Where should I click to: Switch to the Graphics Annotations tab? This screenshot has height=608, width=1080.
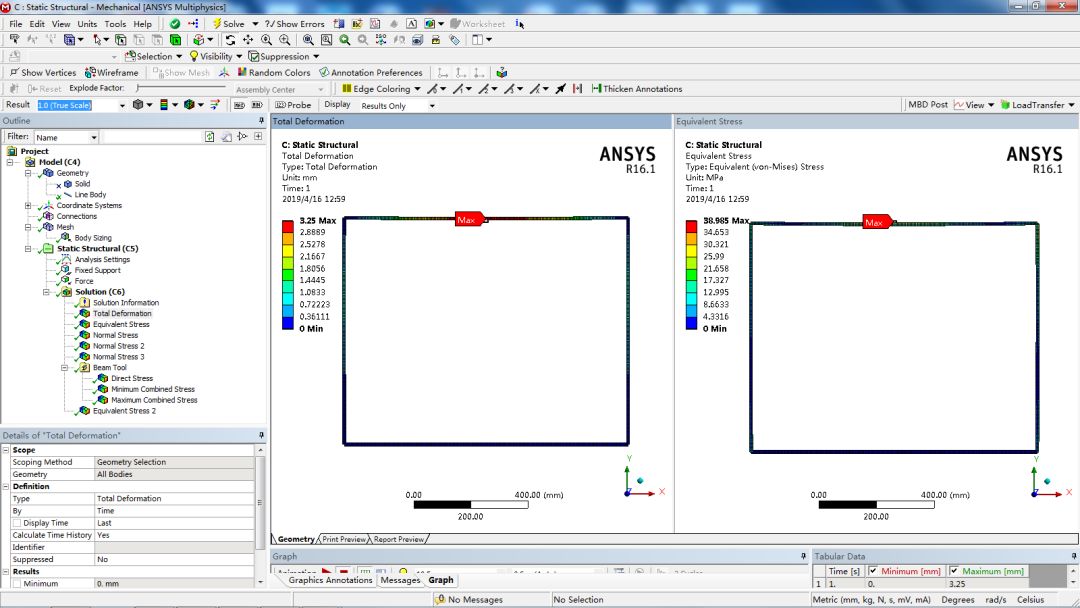point(330,580)
